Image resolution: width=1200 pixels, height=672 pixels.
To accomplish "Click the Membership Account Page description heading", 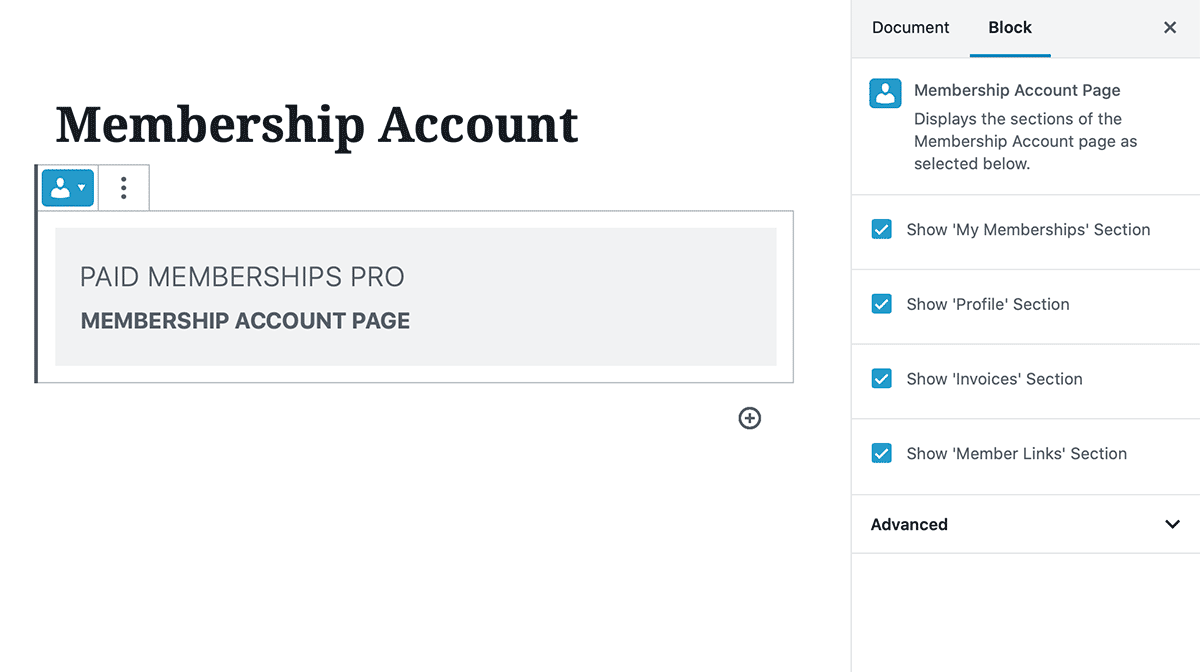I will pos(1017,90).
